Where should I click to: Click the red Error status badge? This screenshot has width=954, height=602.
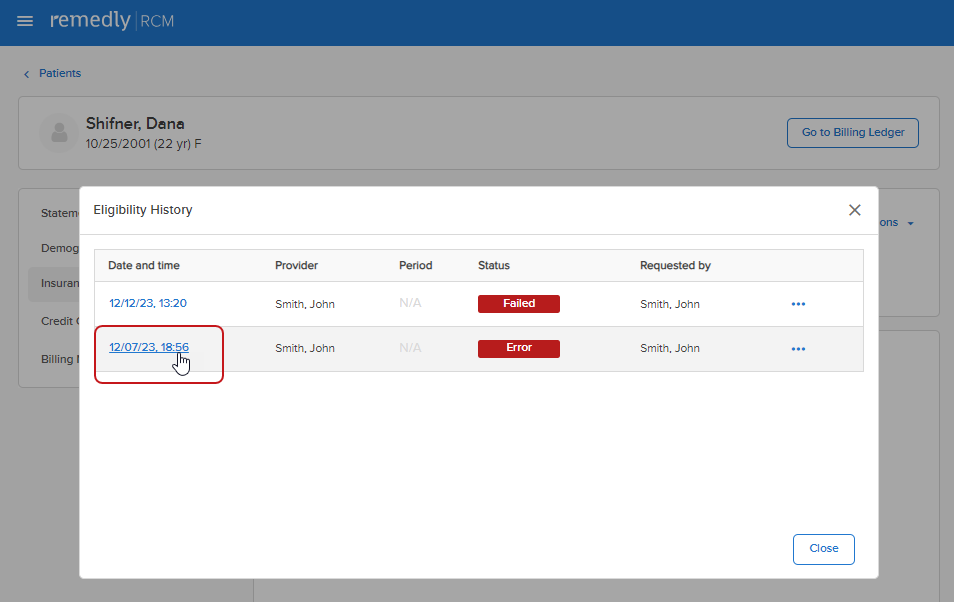(x=518, y=349)
